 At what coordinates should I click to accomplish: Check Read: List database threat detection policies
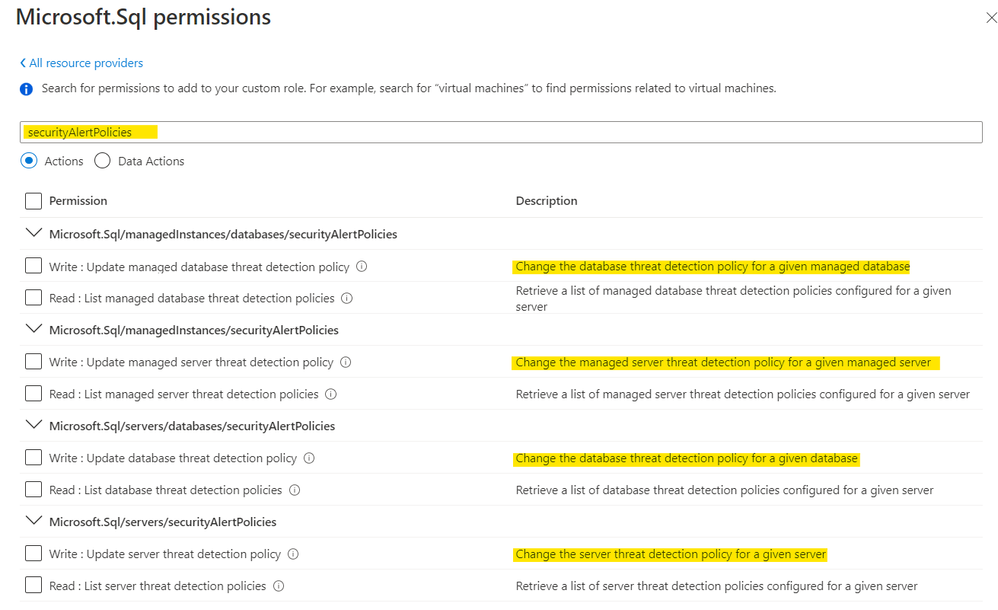[x=34, y=489]
